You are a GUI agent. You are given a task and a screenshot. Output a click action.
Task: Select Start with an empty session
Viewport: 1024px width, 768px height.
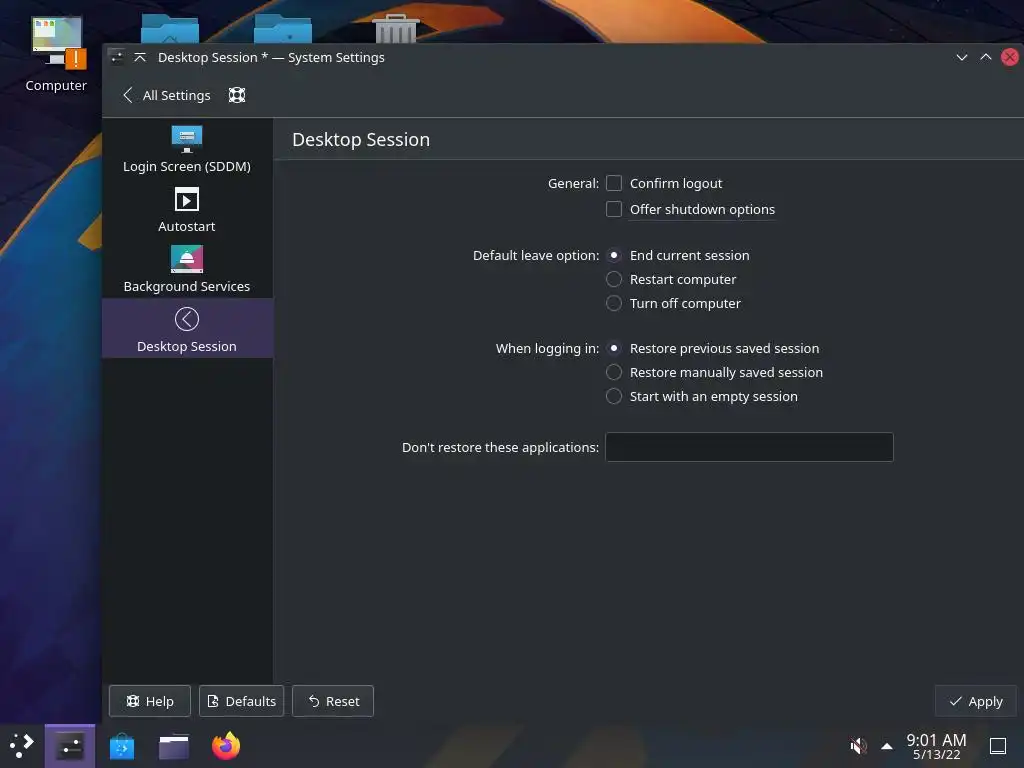[x=614, y=396]
